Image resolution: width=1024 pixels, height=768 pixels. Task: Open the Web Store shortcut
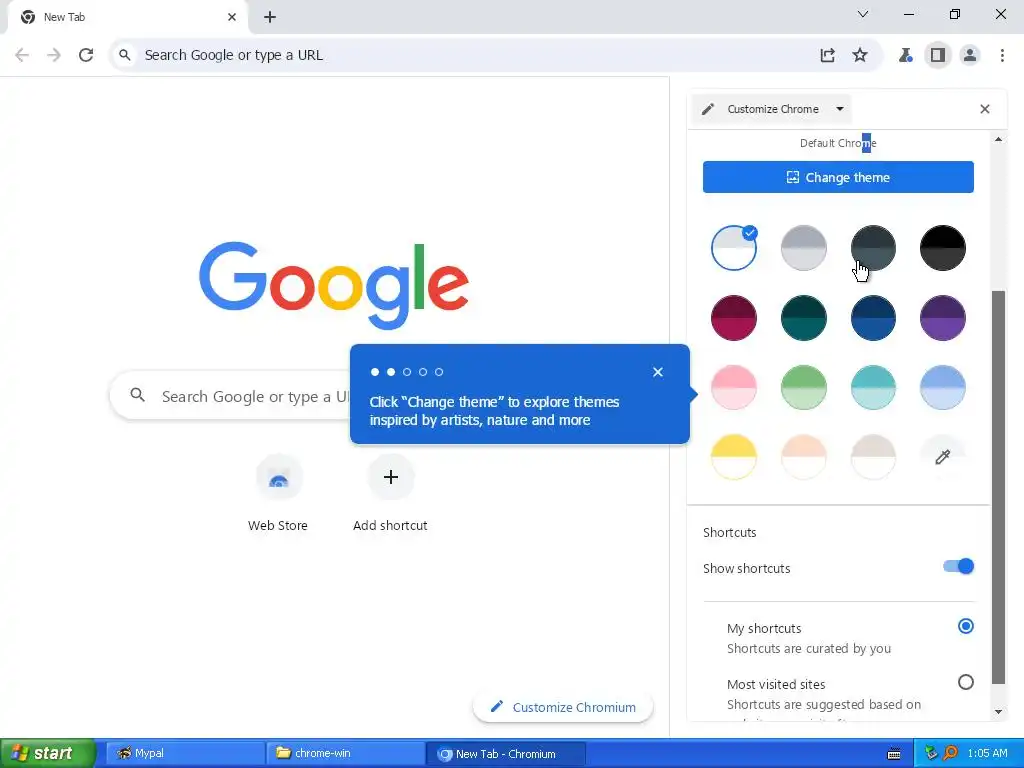[278, 493]
